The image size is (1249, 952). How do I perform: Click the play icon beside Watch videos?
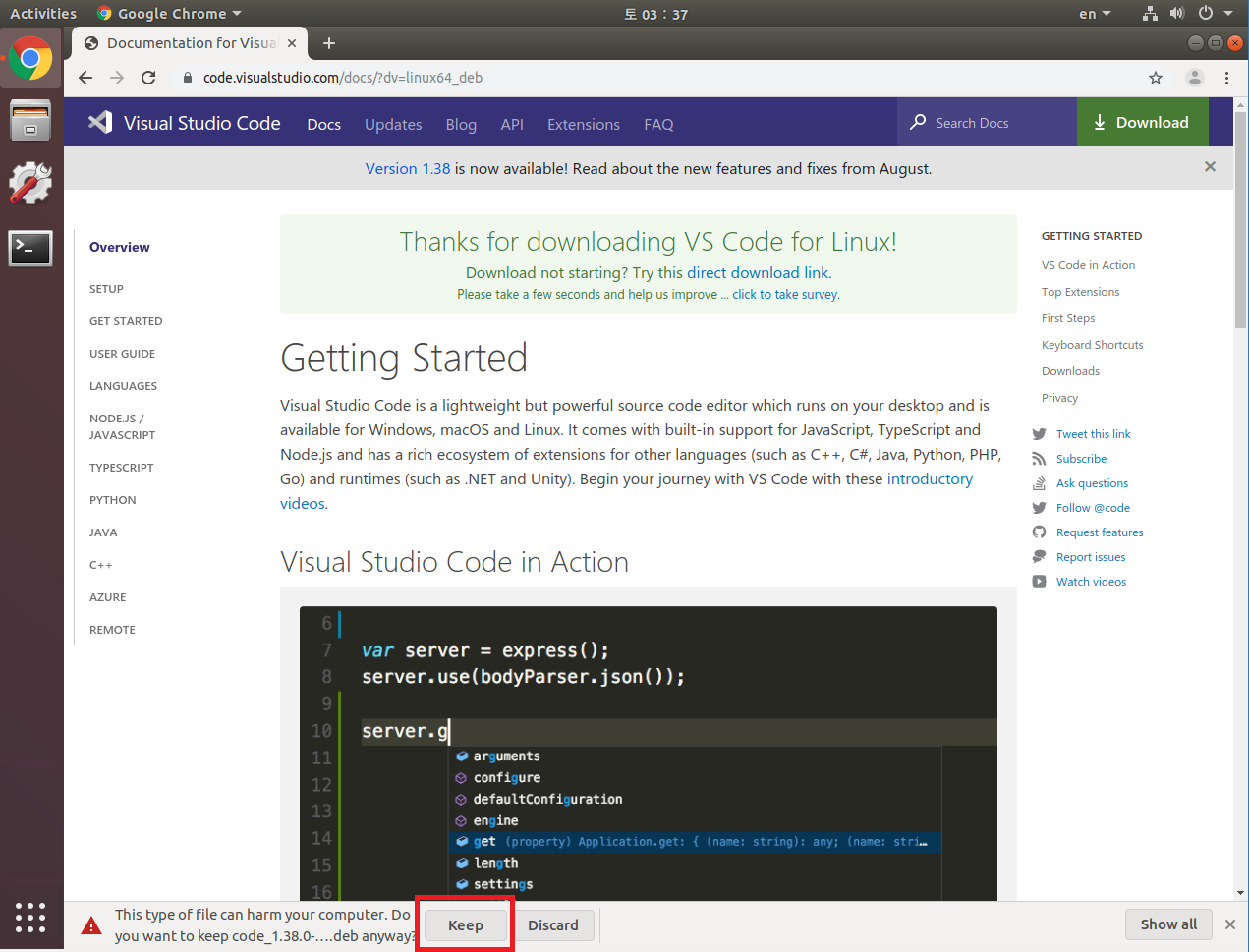1039,582
